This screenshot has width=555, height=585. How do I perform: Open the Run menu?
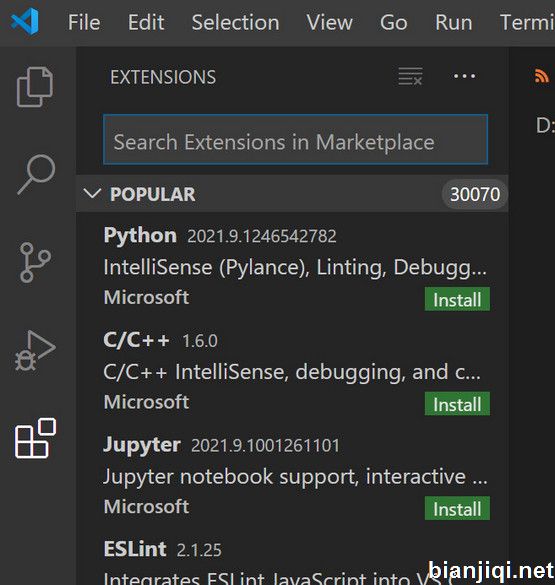pyautogui.click(x=454, y=22)
